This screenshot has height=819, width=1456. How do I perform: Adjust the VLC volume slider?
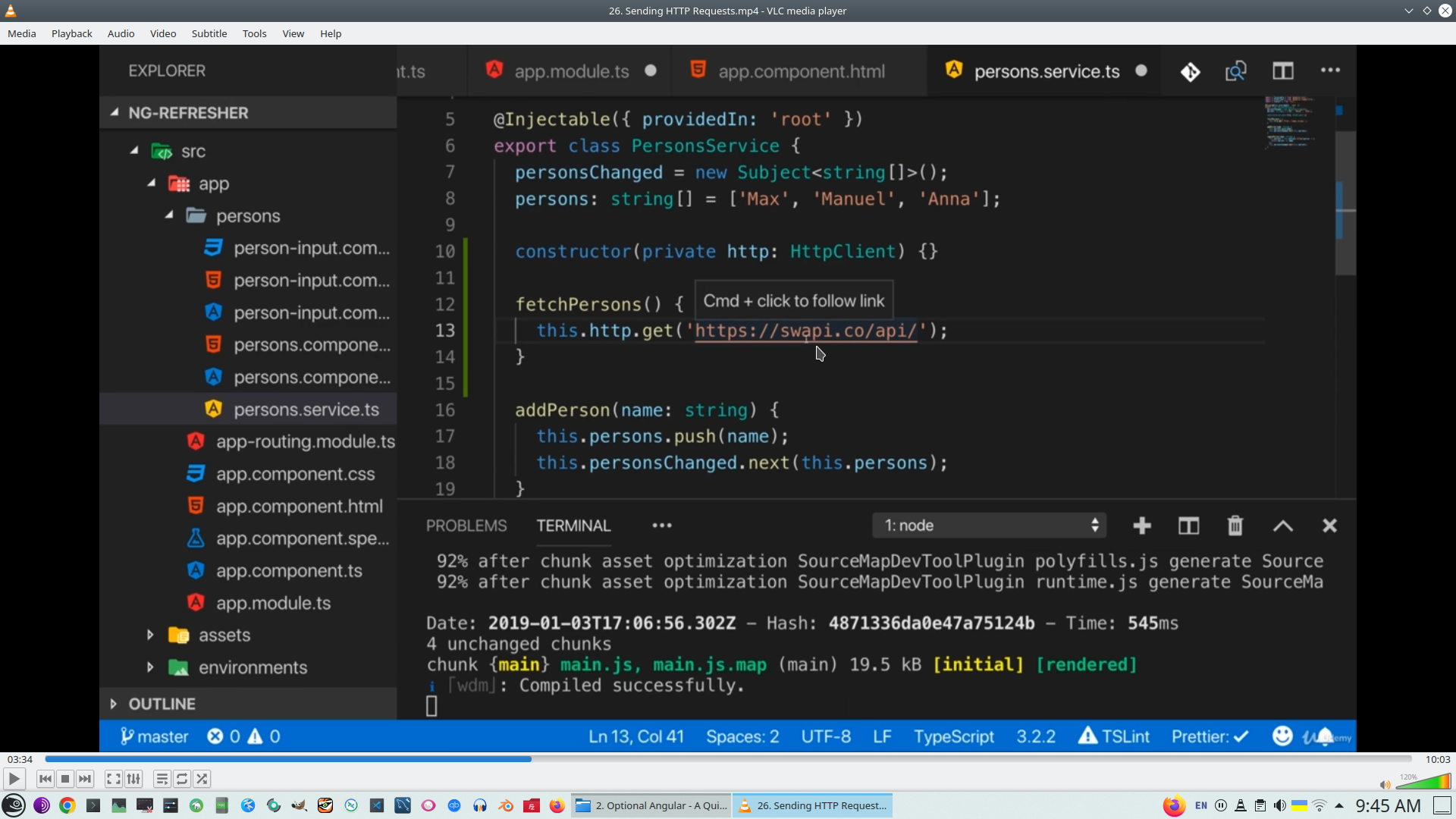[x=1426, y=782]
